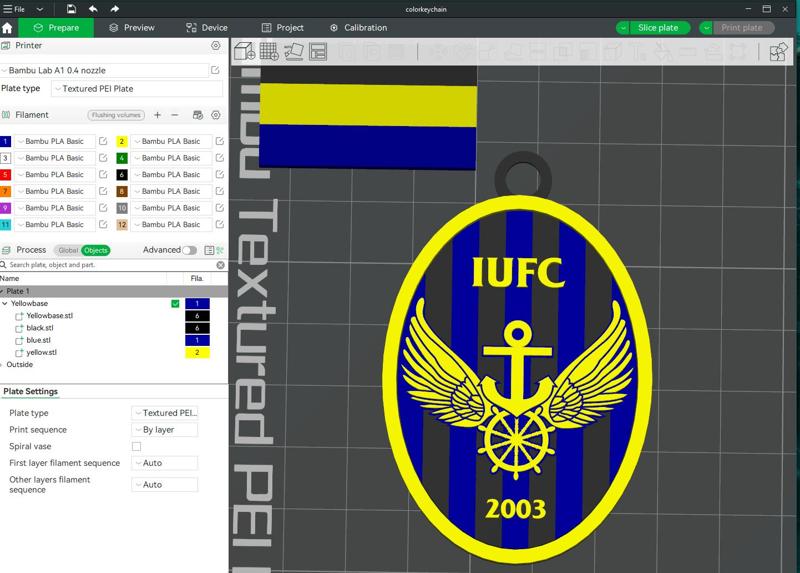Open Print sequence By layer dropdown
Image resolution: width=800 pixels, height=573 pixels.
(x=164, y=430)
